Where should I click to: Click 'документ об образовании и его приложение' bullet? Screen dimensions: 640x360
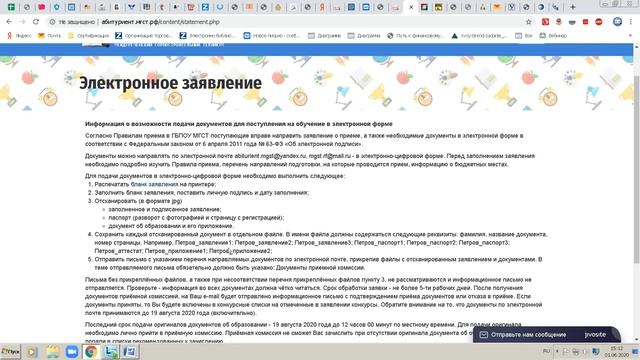click(x=171, y=226)
